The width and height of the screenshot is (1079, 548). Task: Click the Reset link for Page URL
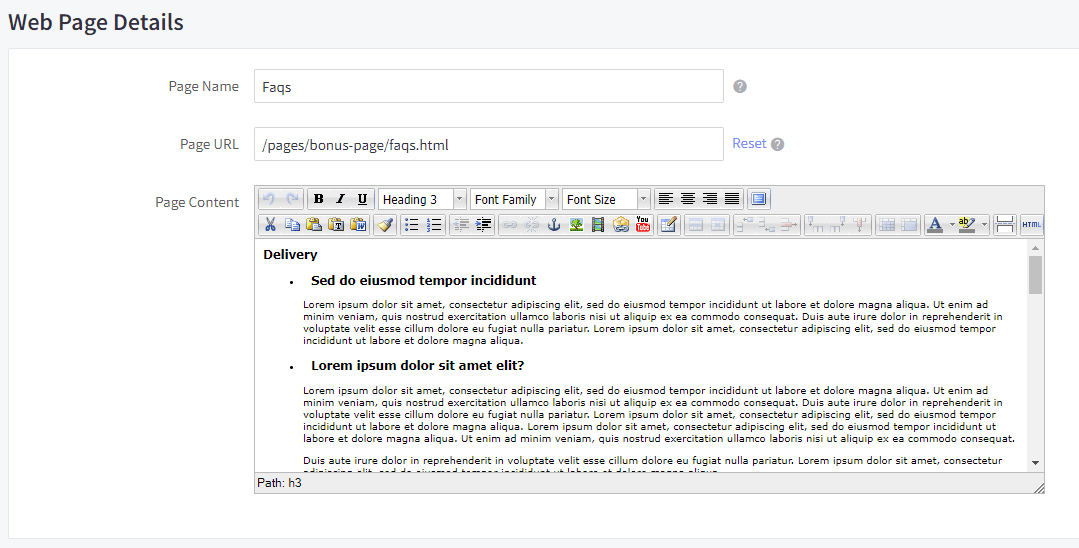[749, 143]
